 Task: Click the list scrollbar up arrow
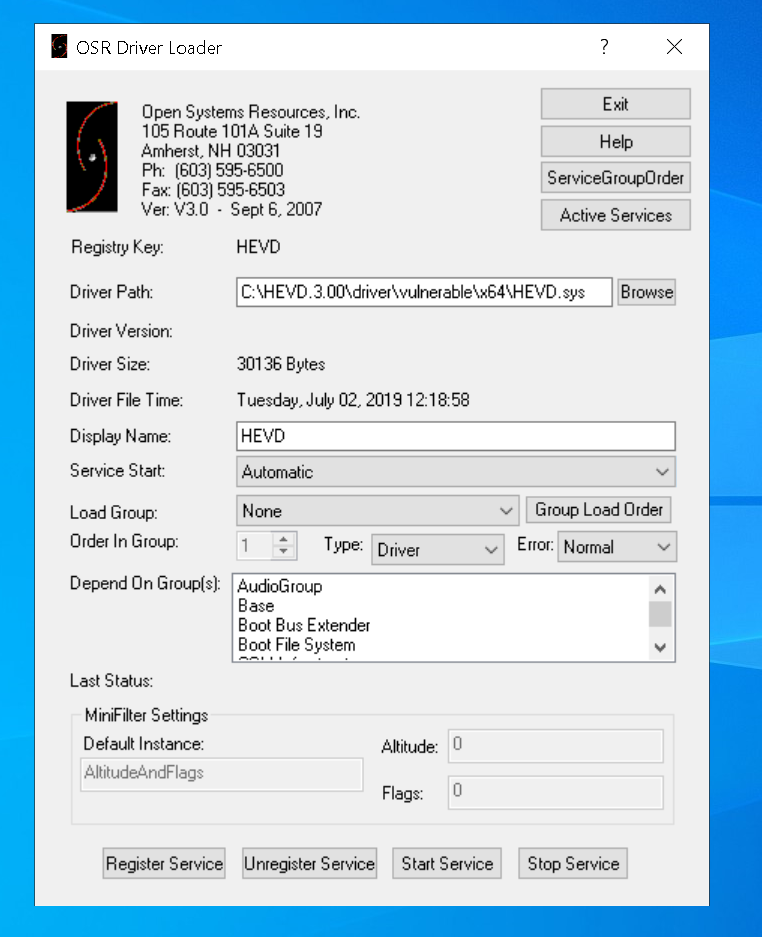[x=660, y=589]
